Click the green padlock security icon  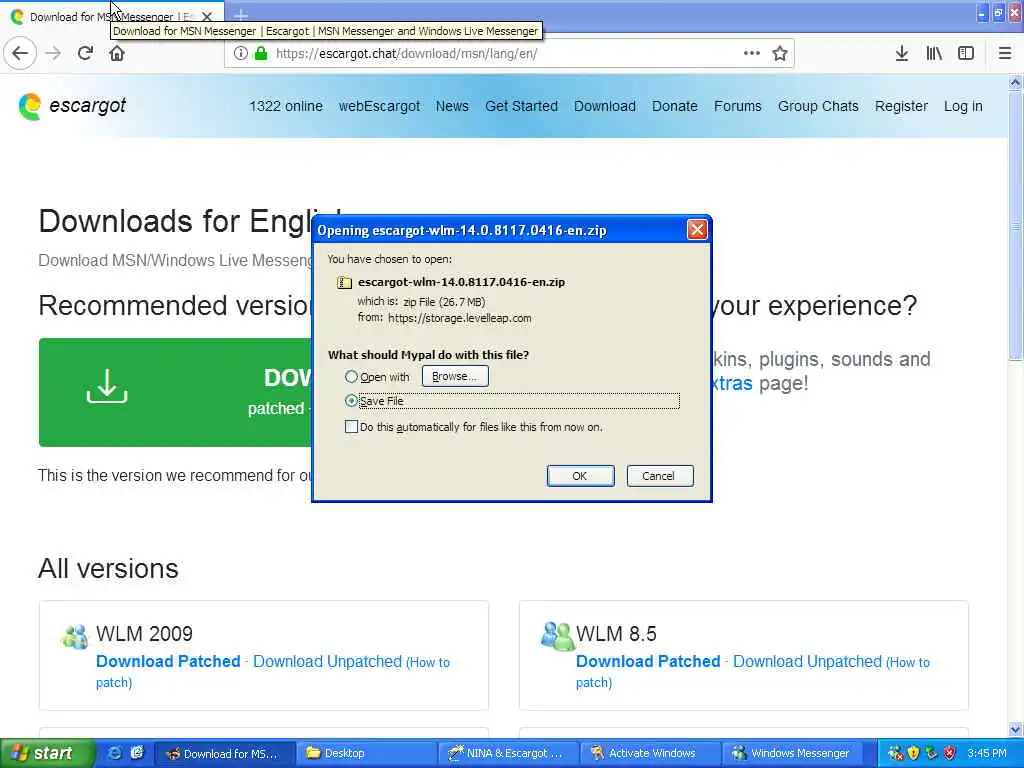261,54
